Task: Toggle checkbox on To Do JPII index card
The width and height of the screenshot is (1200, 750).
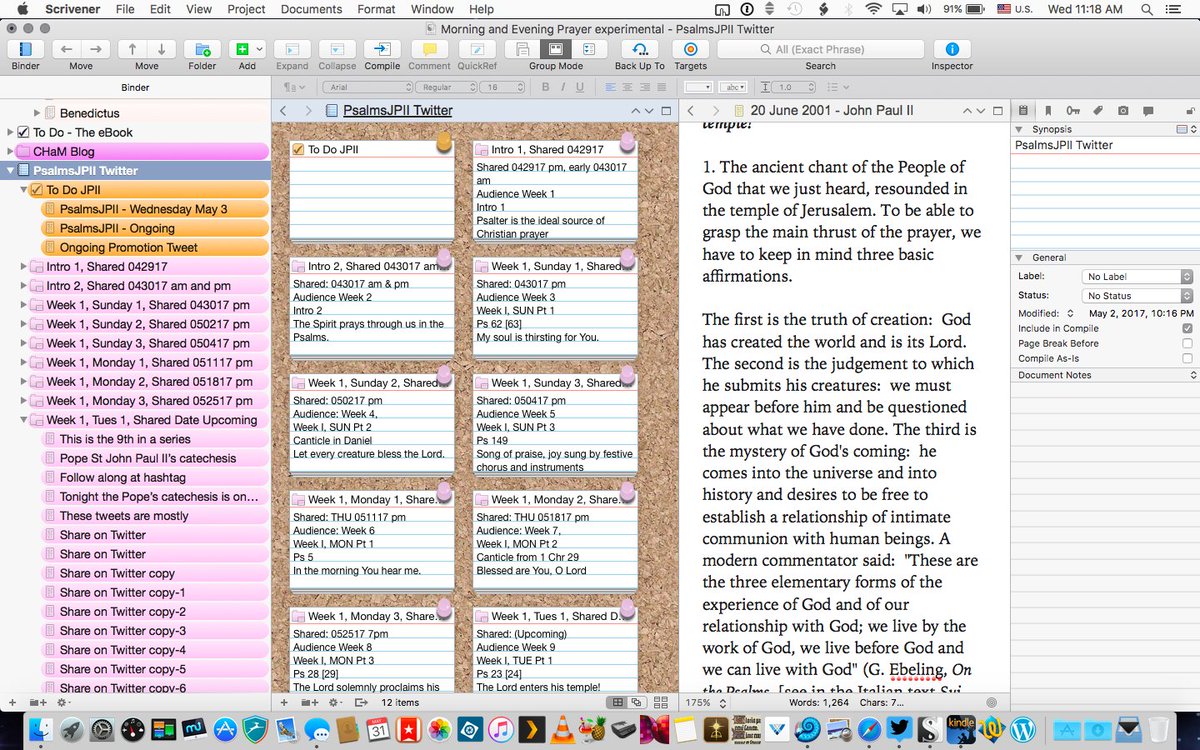Action: 298,150
